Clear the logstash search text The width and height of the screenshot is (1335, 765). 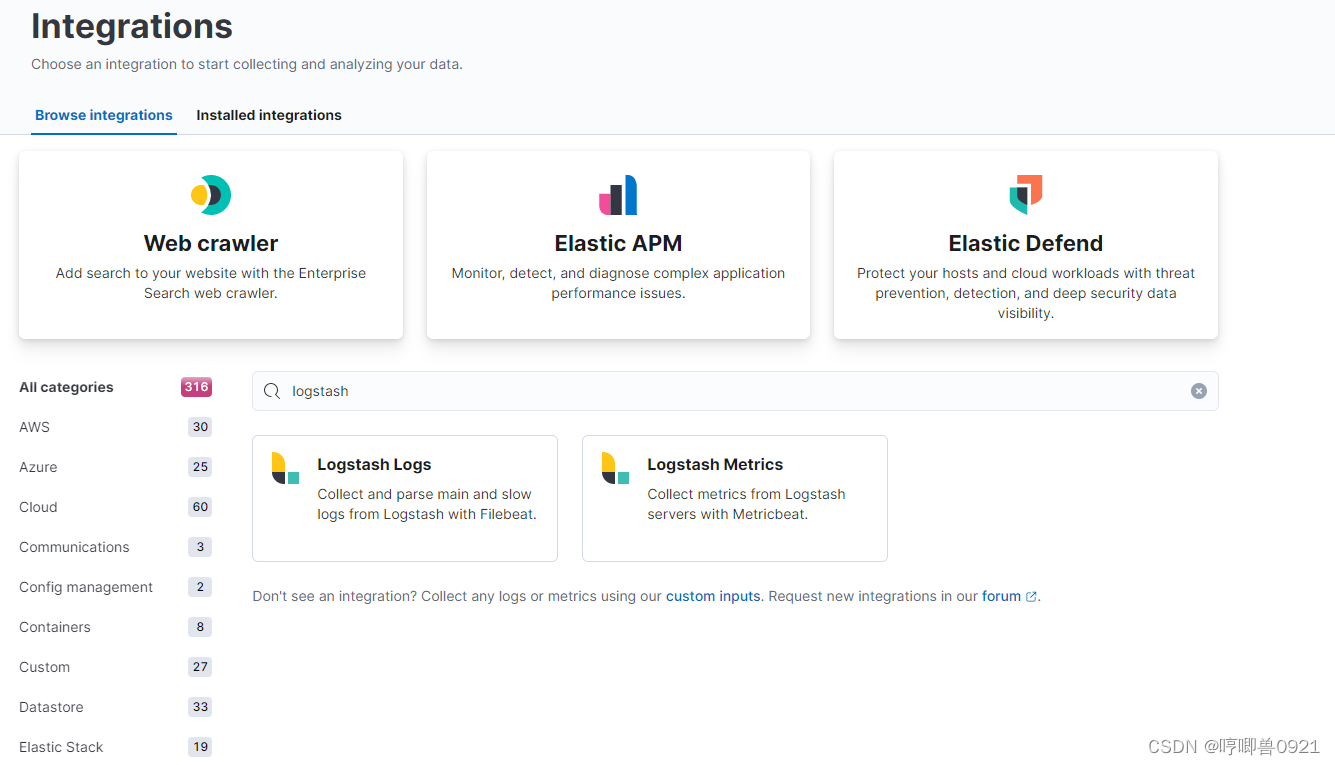1199,391
